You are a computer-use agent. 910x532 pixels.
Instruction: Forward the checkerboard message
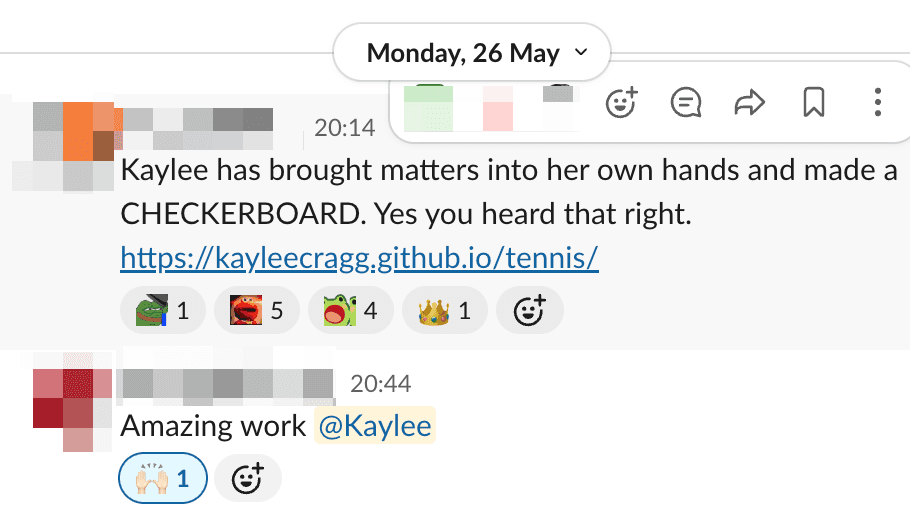(x=749, y=102)
